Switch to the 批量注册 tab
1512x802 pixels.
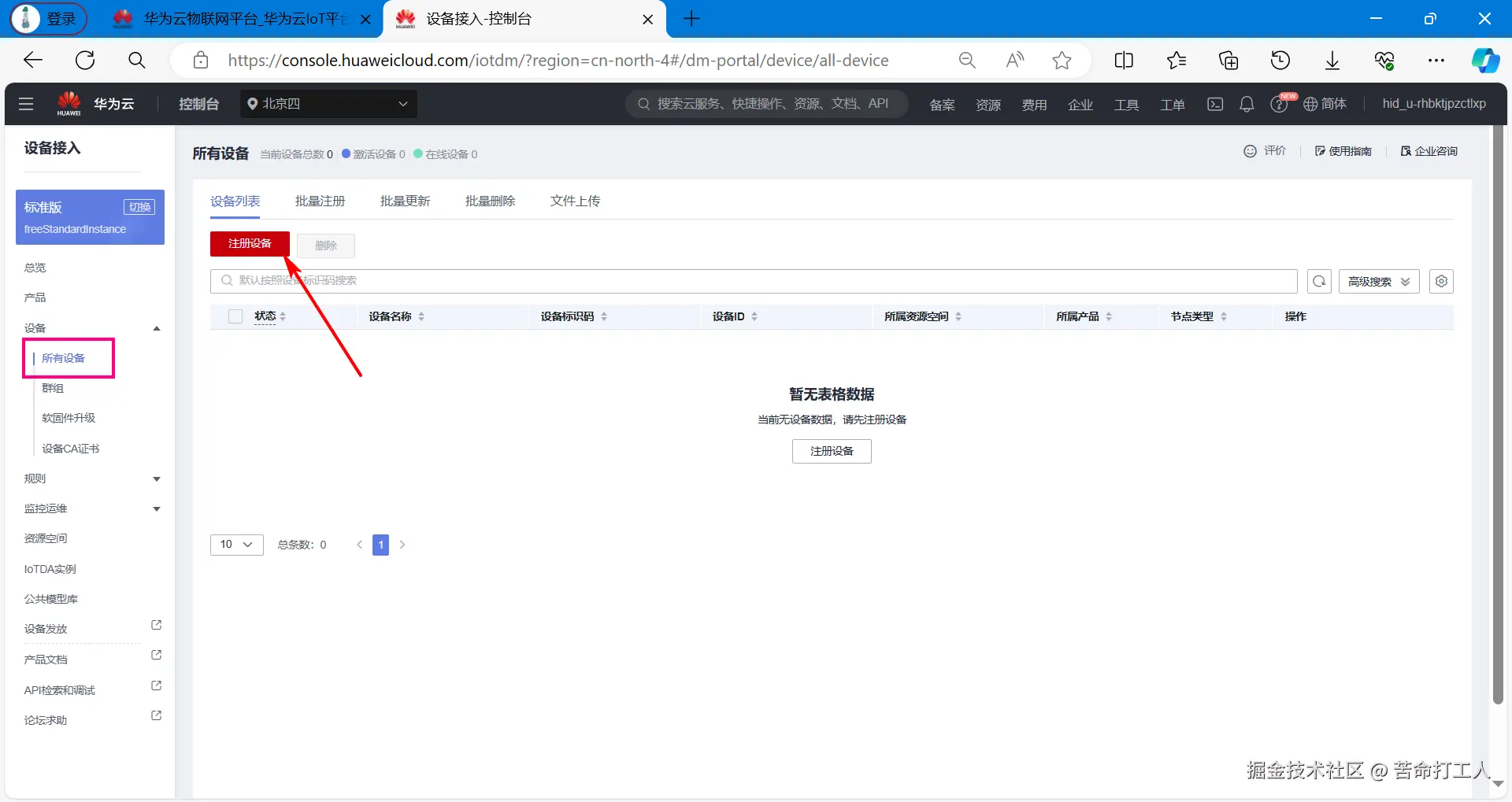[320, 201]
